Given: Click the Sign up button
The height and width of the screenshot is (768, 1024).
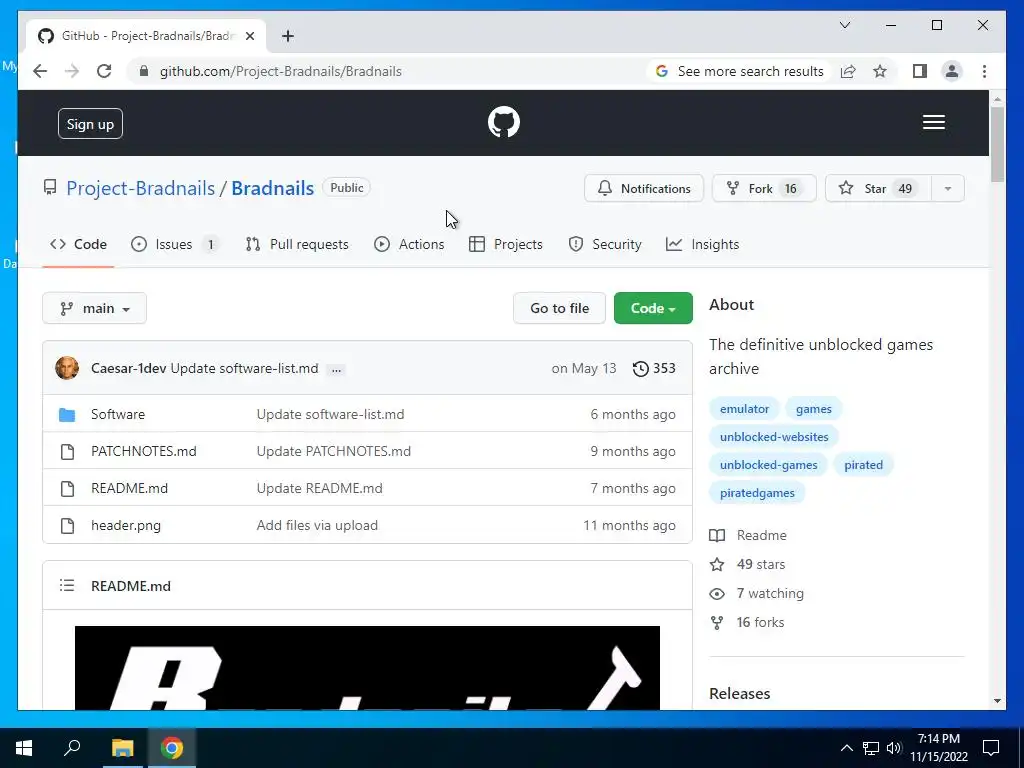Looking at the screenshot, I should [90, 124].
